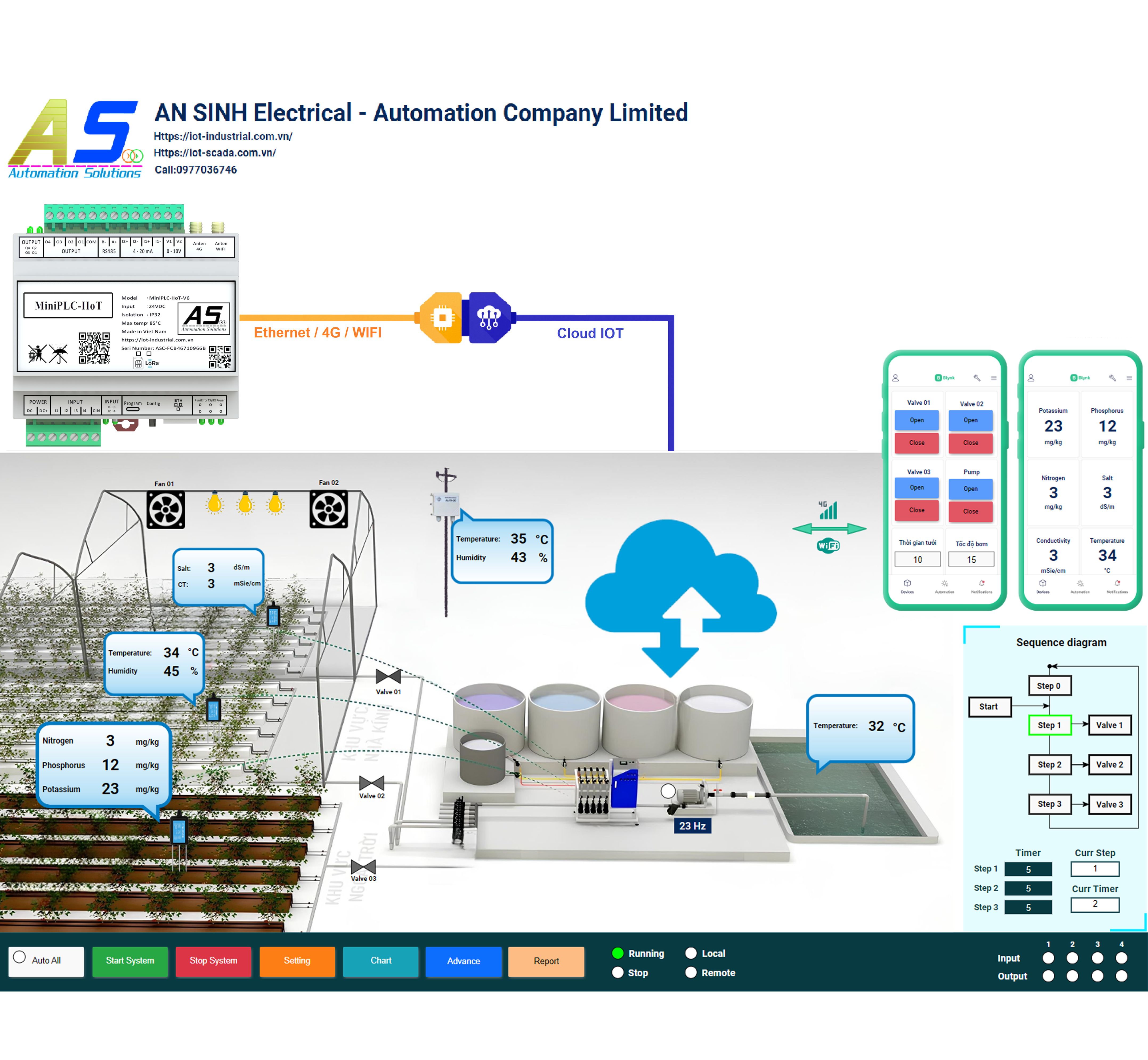
Task: Click the green Step 1 sequence box
Action: coord(1049,725)
